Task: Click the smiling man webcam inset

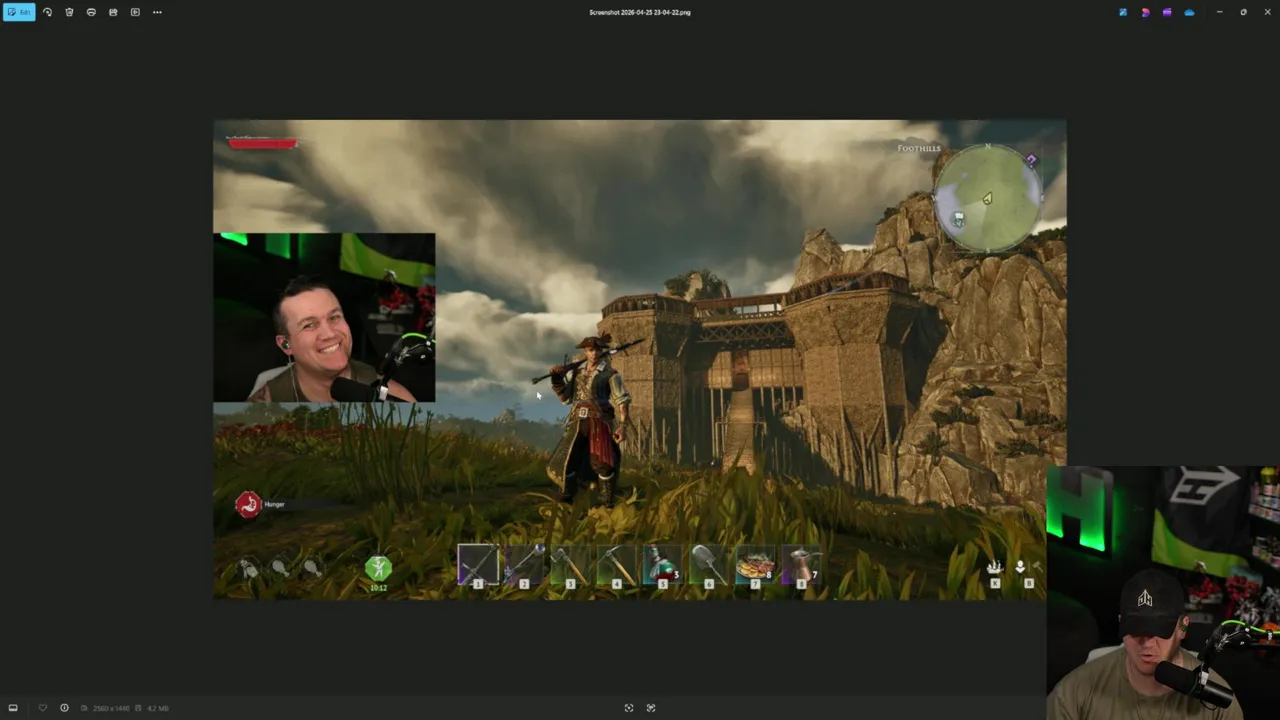Action: click(324, 318)
